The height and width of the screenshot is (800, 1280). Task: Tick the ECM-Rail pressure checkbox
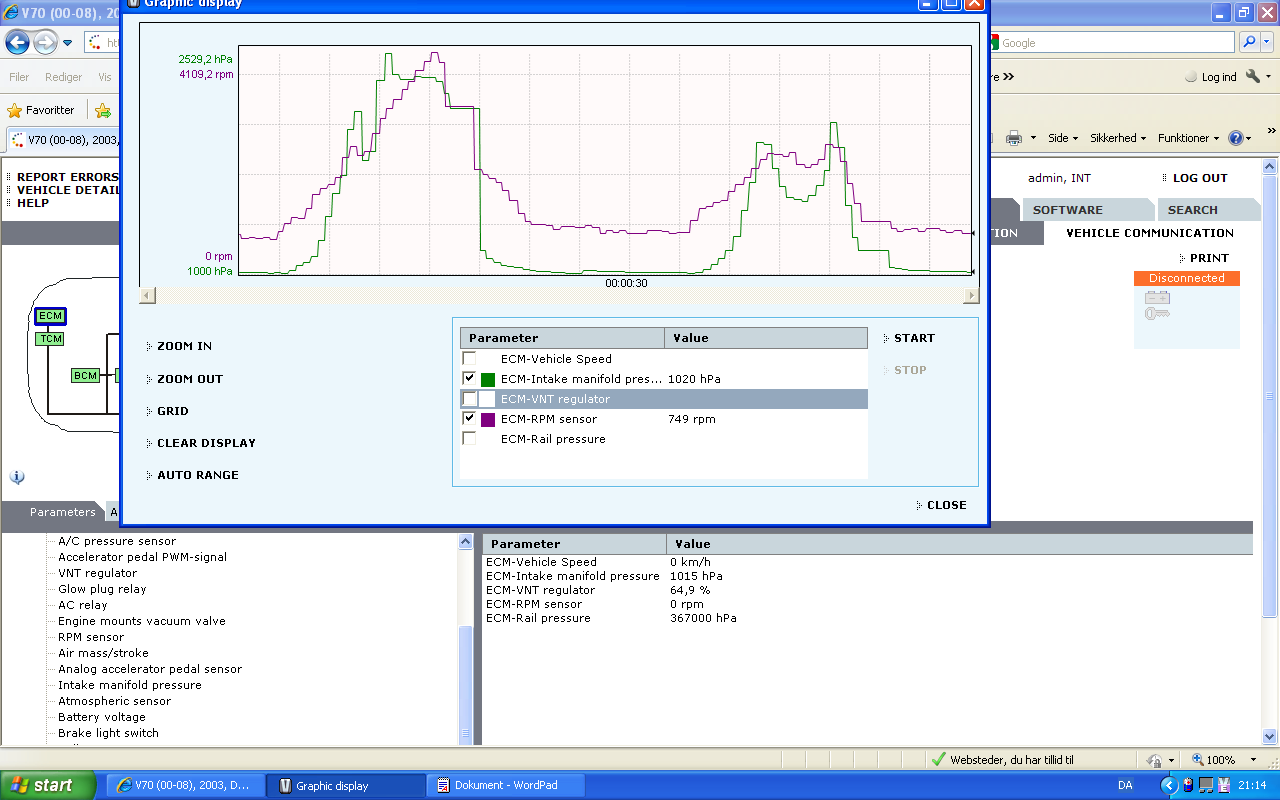469,439
